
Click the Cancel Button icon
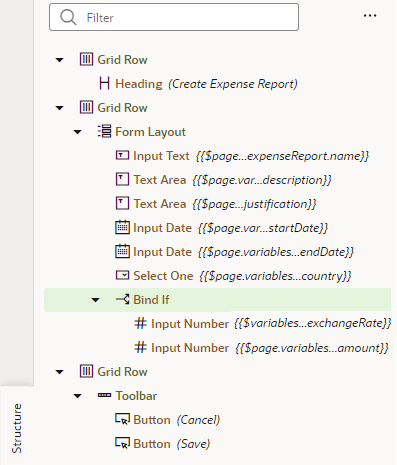[x=122, y=419]
